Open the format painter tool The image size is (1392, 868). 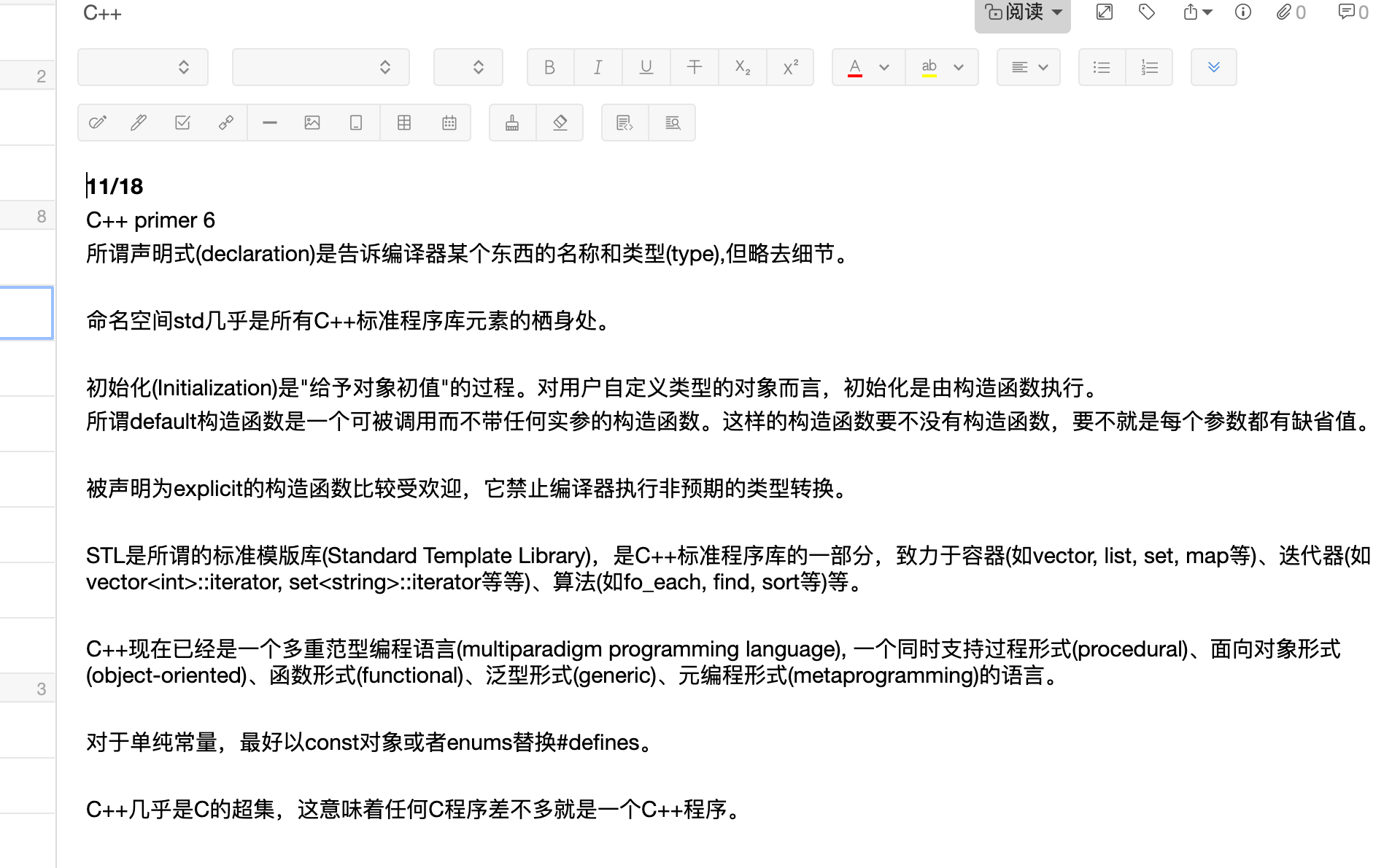511,123
